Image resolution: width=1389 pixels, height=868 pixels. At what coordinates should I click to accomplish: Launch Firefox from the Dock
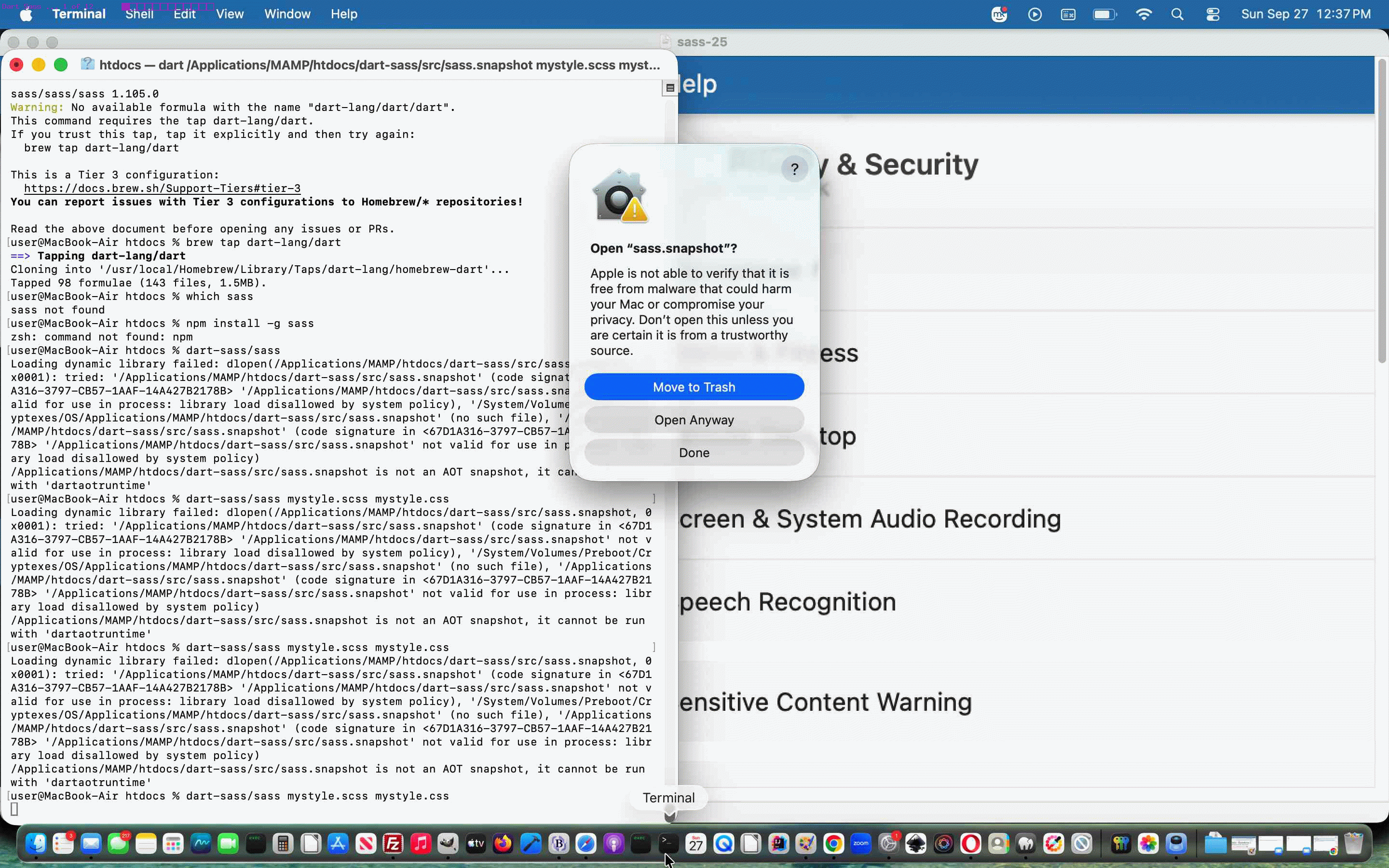point(504,843)
